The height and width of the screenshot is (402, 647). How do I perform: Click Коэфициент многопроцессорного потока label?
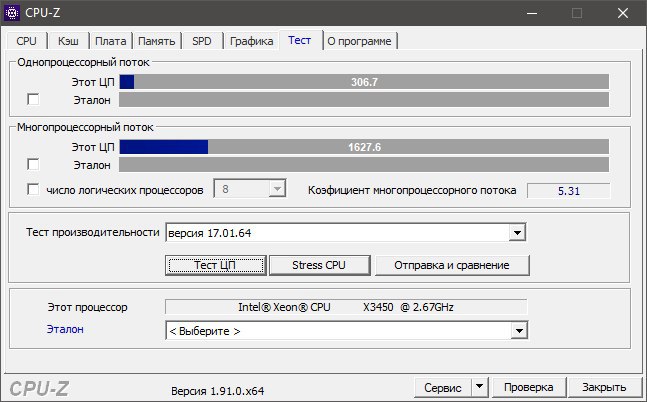tap(412, 190)
